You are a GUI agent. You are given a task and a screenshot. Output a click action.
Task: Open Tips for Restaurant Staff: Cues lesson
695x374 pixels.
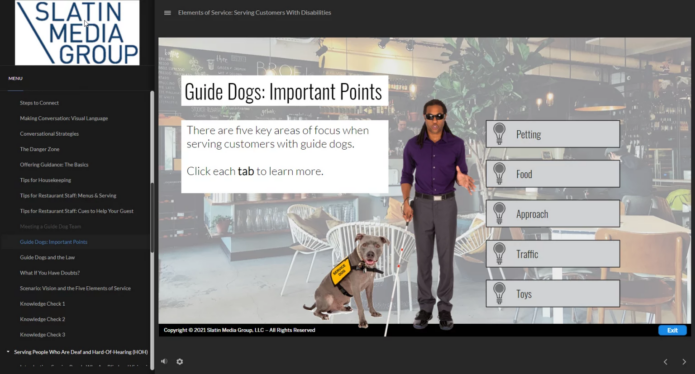click(77, 211)
